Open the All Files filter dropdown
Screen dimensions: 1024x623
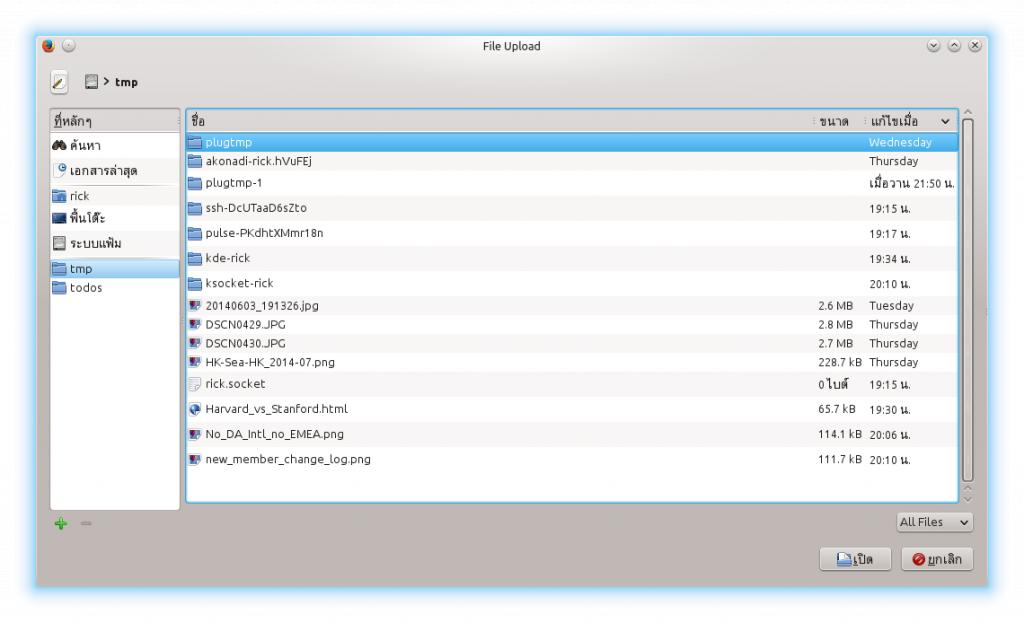point(934,522)
